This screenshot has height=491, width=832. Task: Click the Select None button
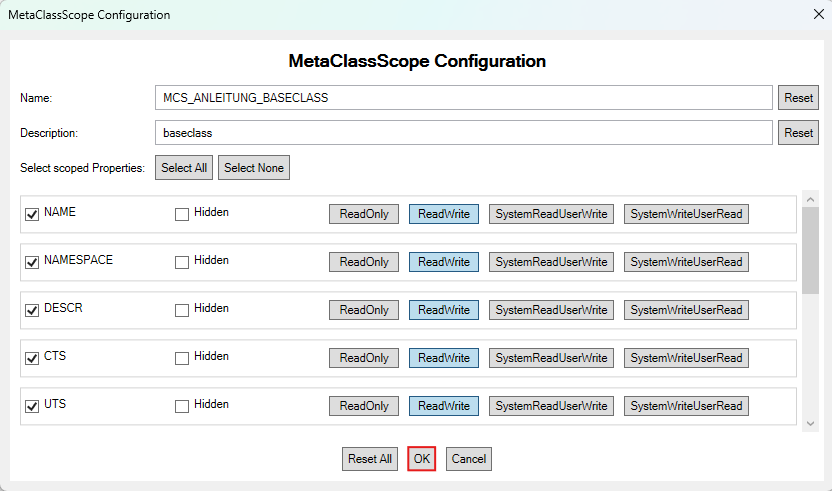(x=254, y=168)
